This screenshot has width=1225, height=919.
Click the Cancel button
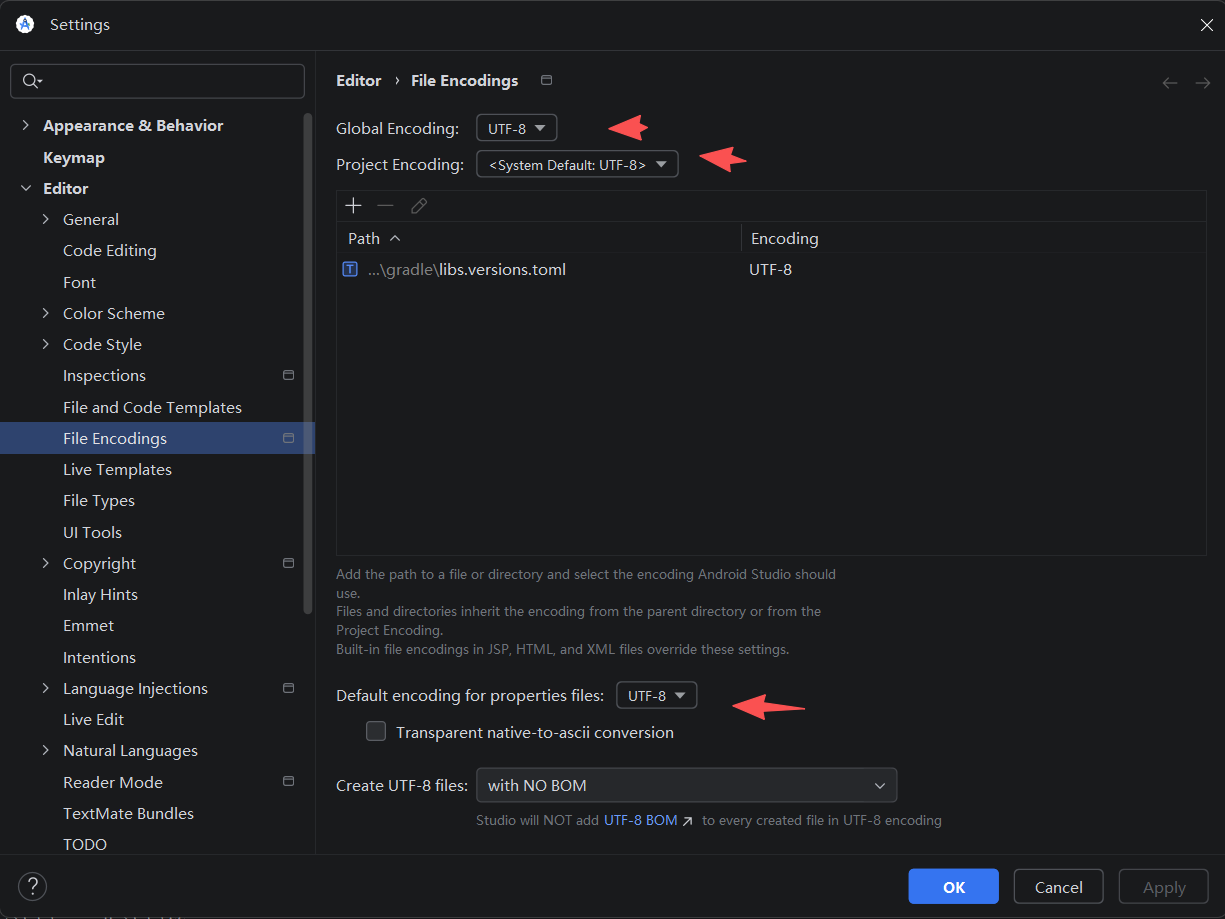1059,886
